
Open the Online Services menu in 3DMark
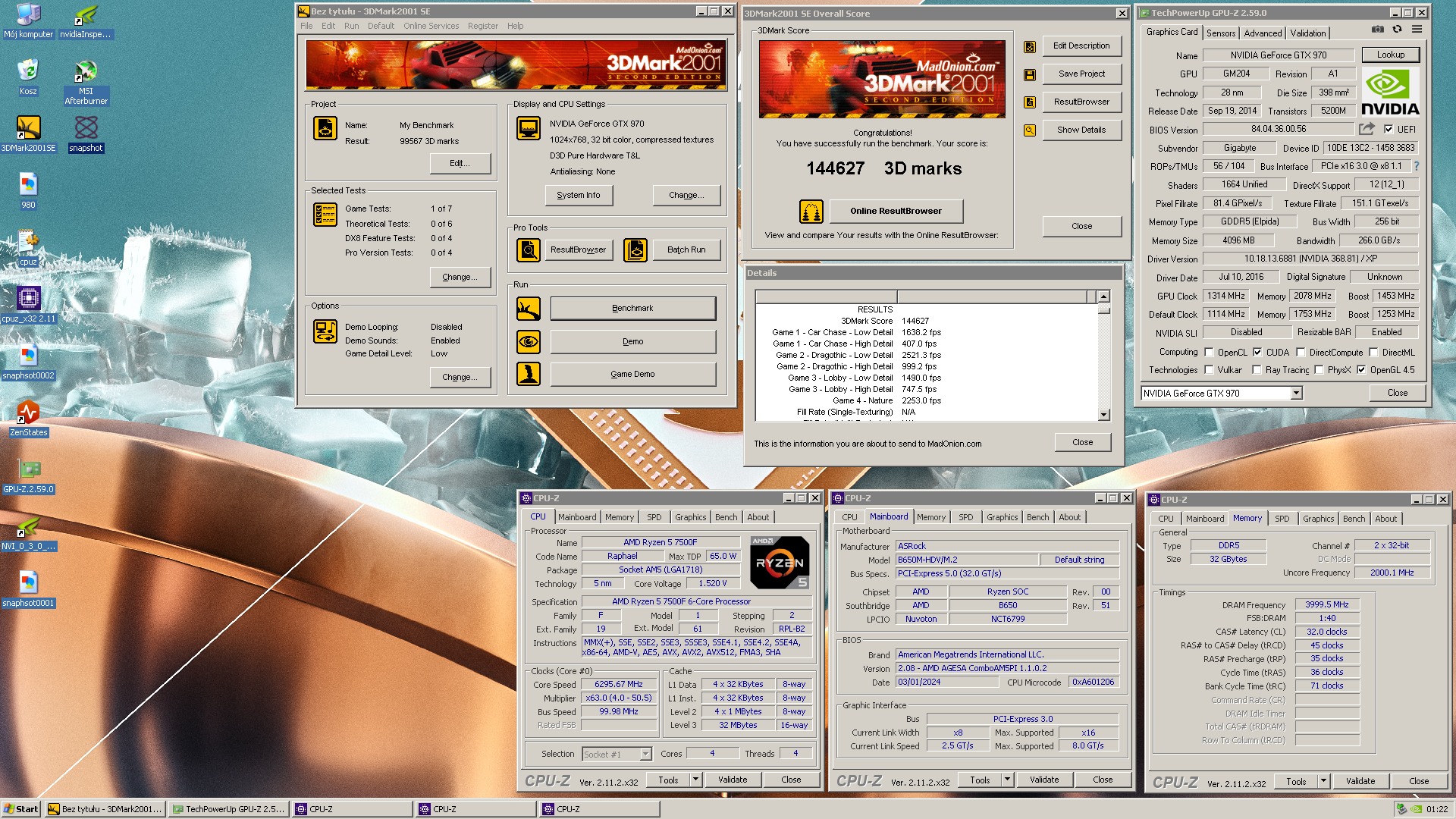point(431,26)
